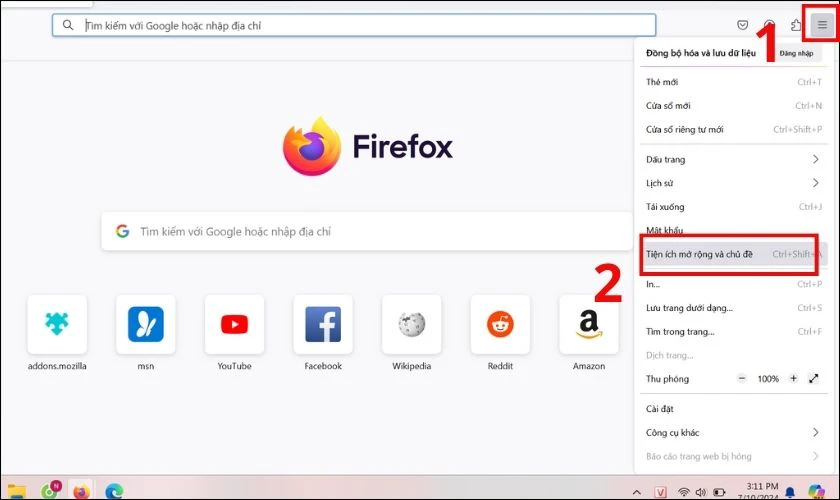
Task: Click the battery tray icon
Action: pos(719,492)
